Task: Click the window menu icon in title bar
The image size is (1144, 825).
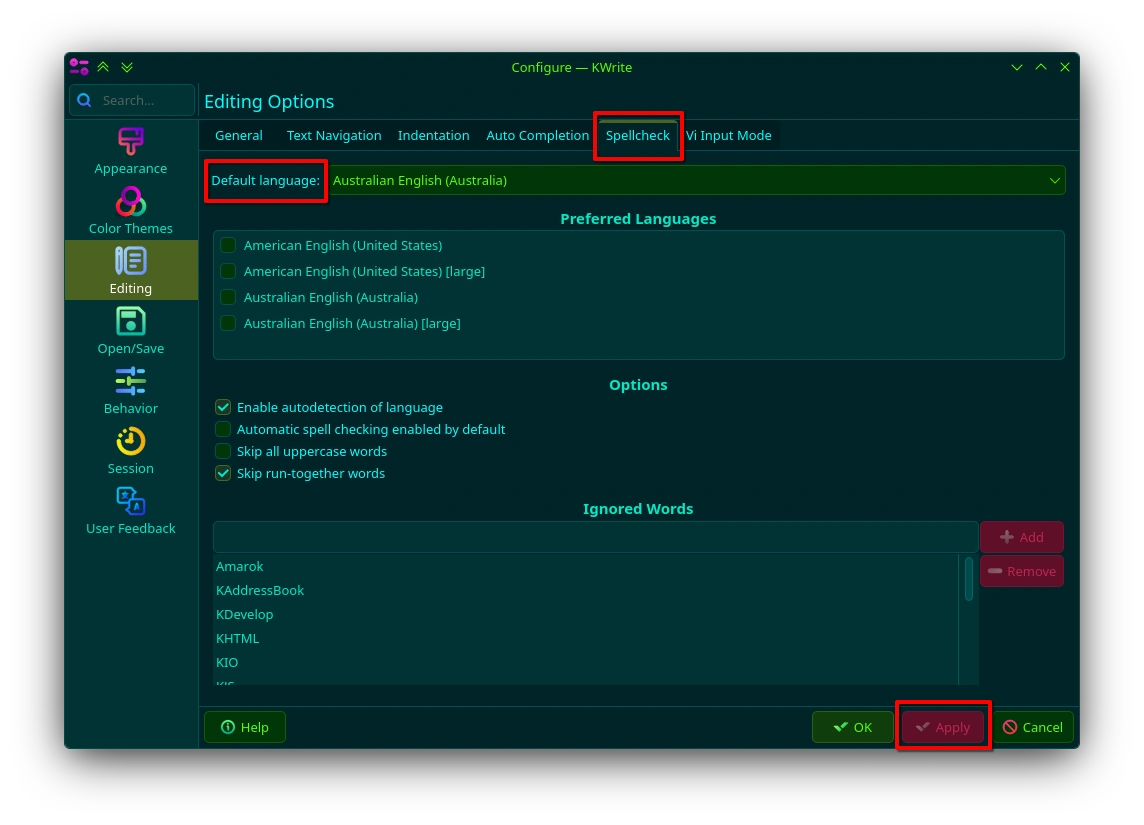Action: tap(79, 67)
